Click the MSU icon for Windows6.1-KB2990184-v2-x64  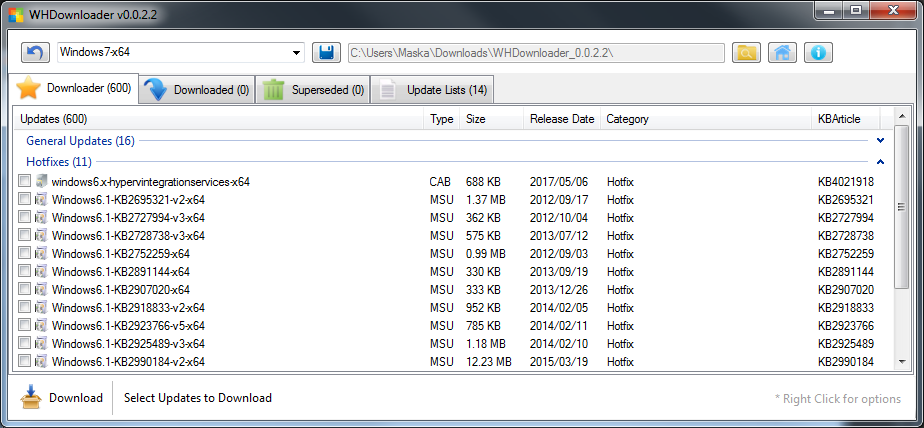pos(41,361)
